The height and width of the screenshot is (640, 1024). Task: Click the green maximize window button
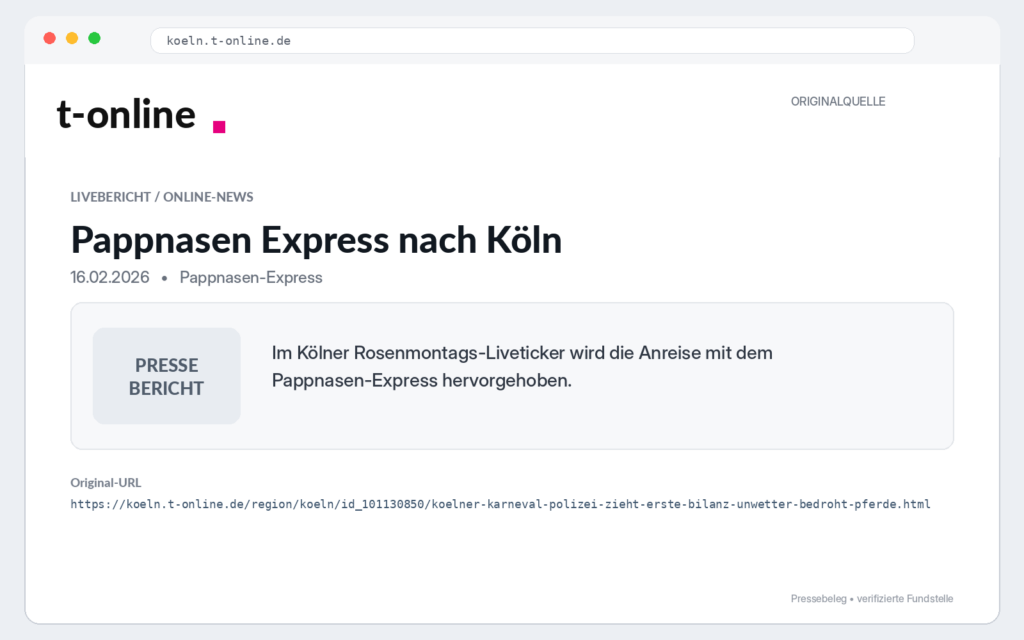[x=94, y=39]
